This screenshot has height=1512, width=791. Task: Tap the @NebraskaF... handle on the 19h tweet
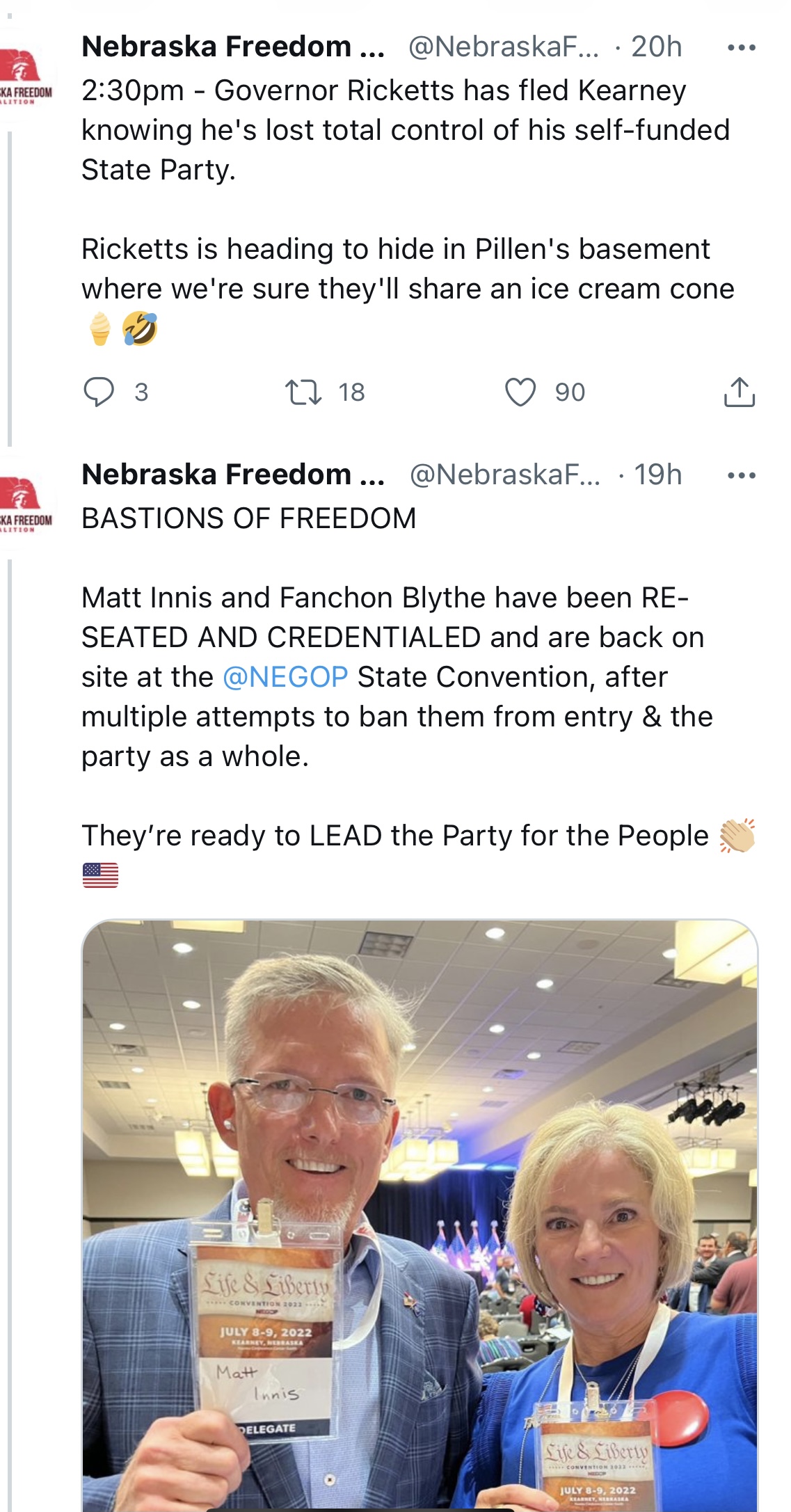pyautogui.click(x=504, y=475)
